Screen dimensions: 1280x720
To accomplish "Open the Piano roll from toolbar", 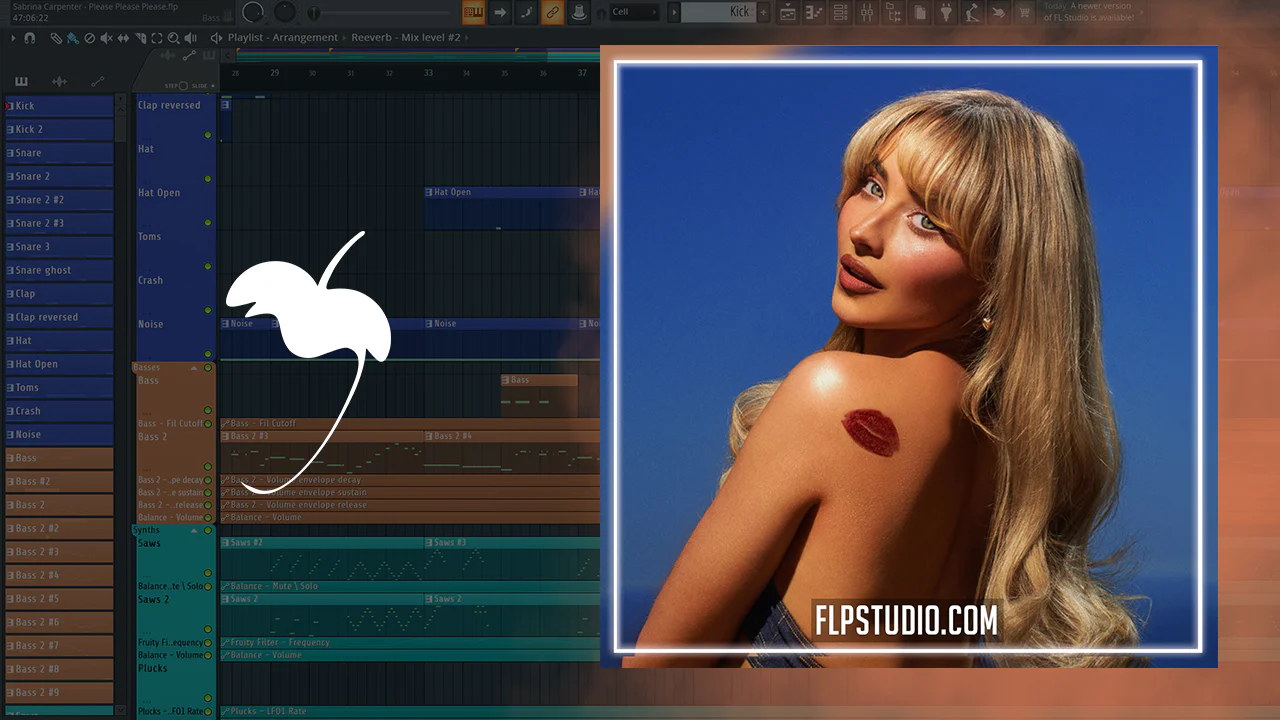I will pos(814,12).
